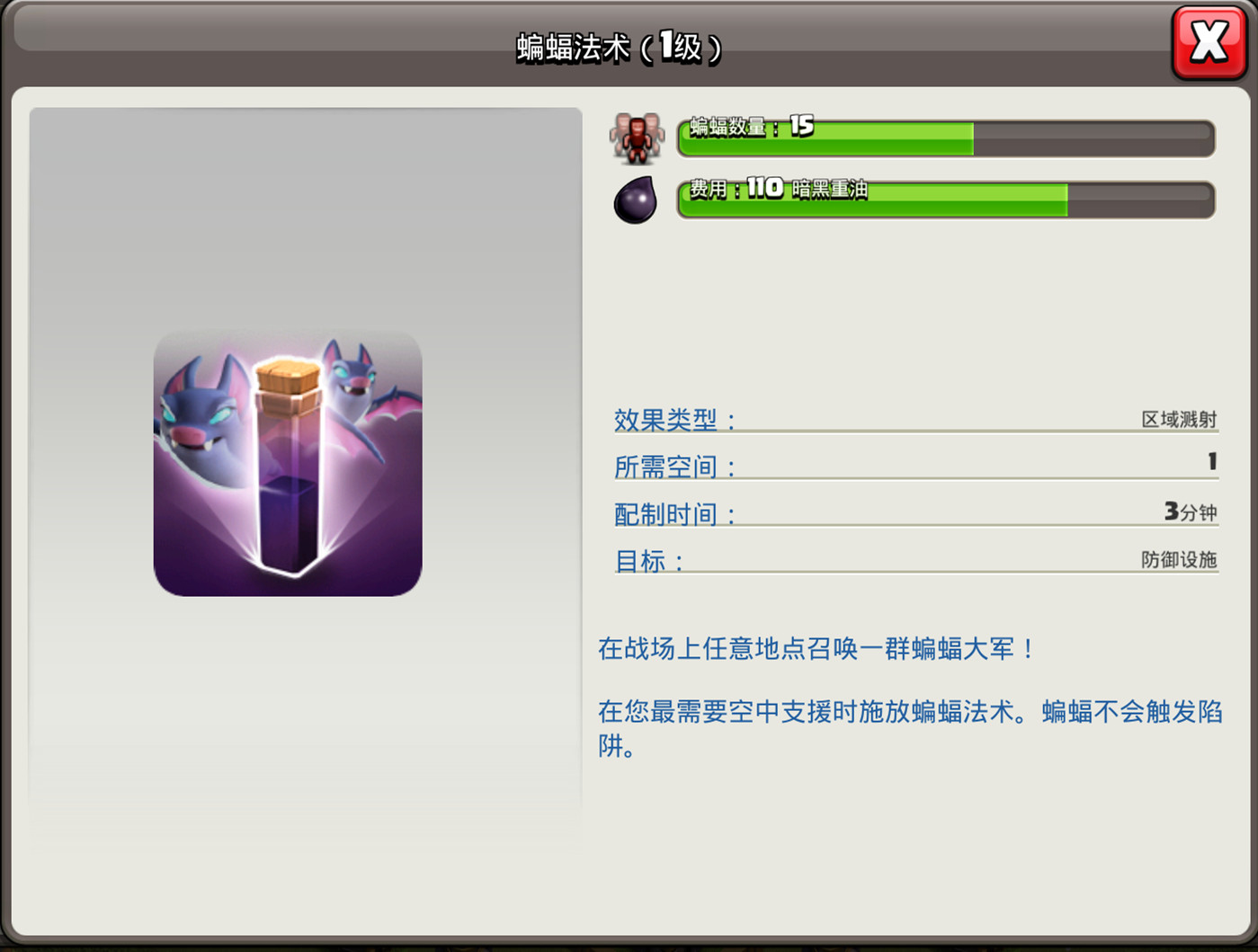Click the 3分钟 brewing time value
Screen dimensions: 1258x952
1191,512
